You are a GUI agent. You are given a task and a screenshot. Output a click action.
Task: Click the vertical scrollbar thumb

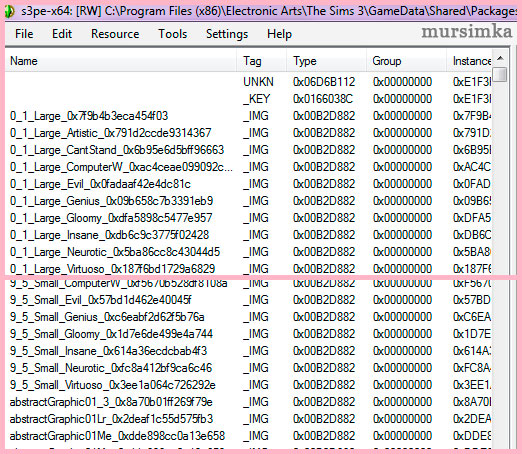tap(500, 75)
